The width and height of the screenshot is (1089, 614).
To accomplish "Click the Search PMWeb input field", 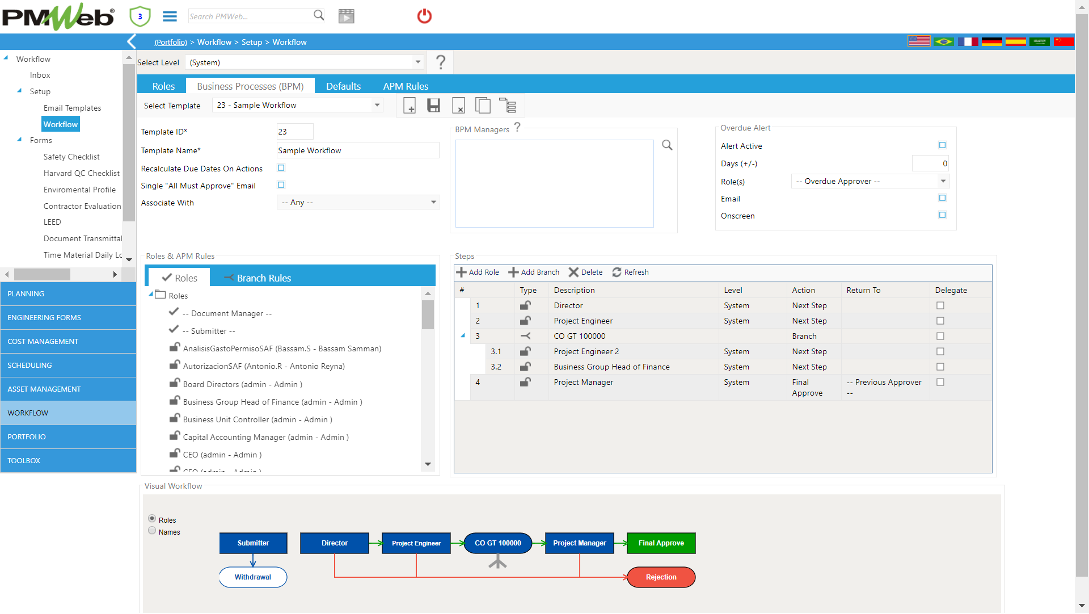I will (x=249, y=16).
